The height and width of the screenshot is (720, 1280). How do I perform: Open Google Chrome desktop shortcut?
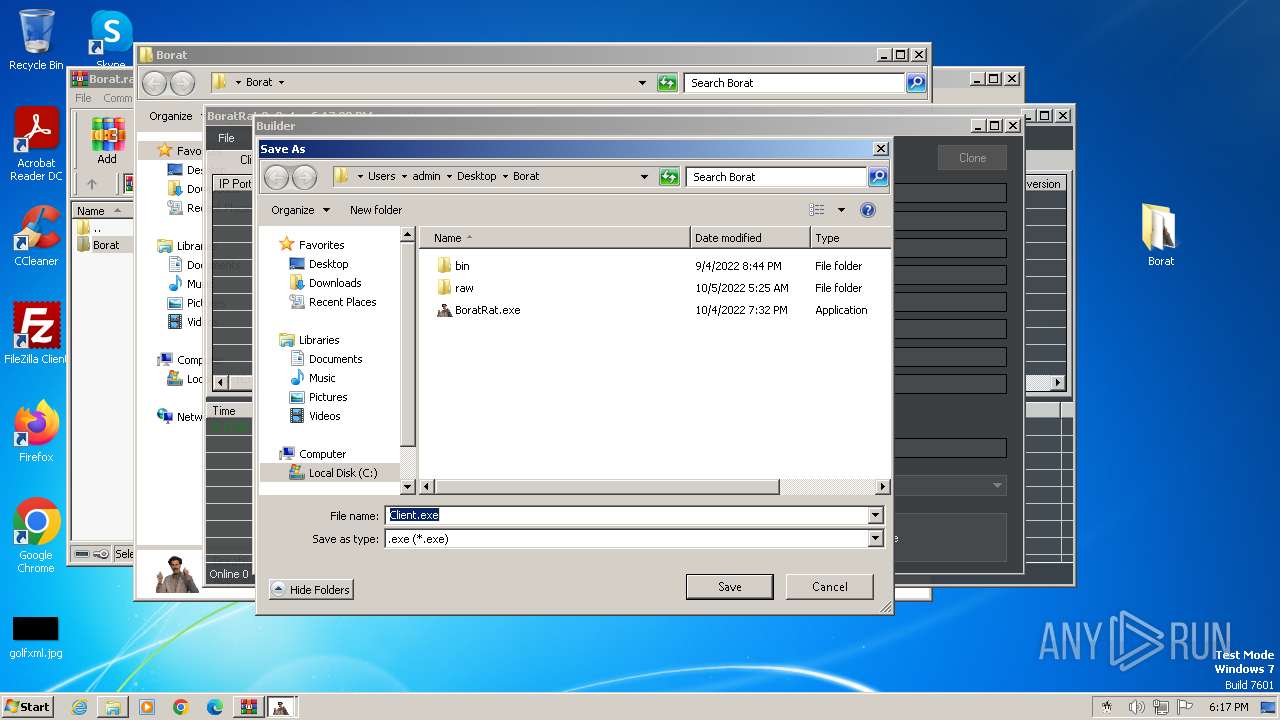[36, 536]
